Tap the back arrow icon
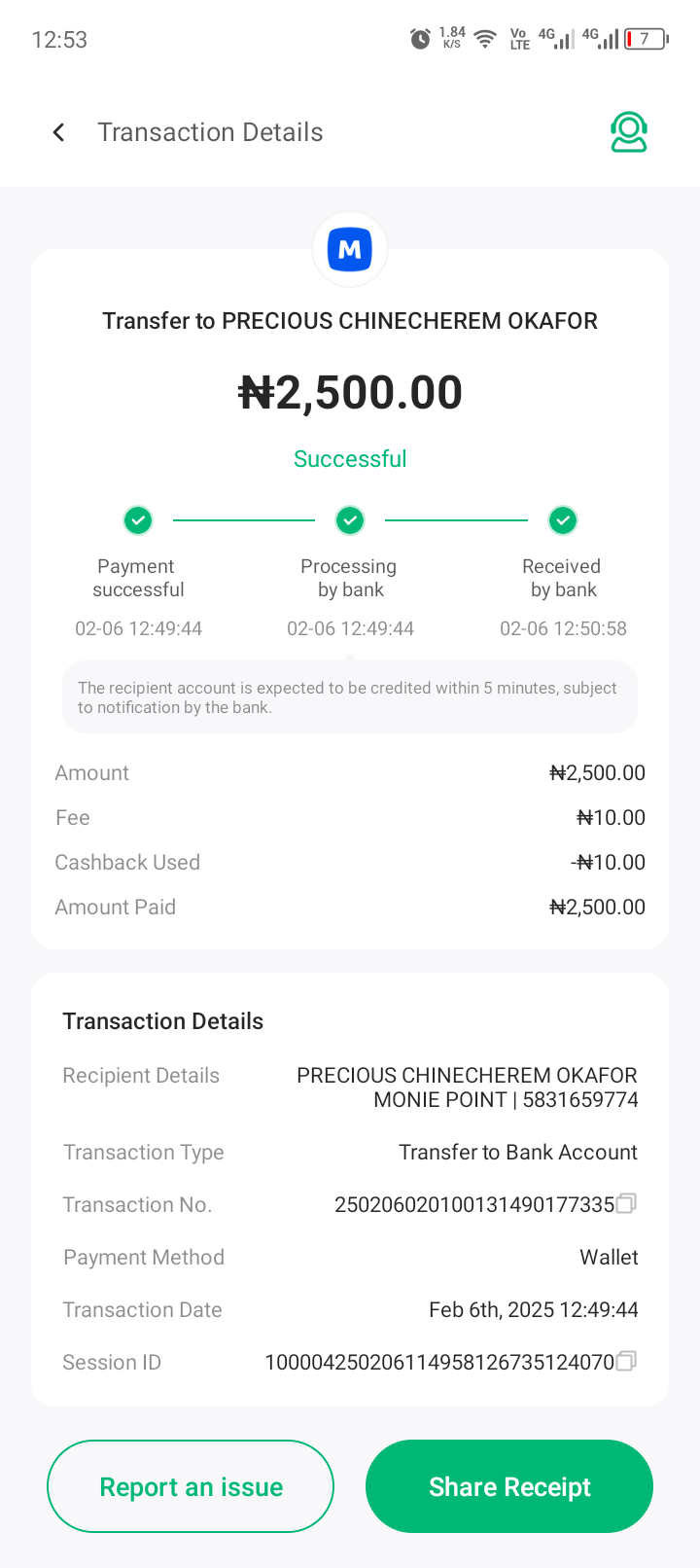700x1568 pixels. [58, 132]
